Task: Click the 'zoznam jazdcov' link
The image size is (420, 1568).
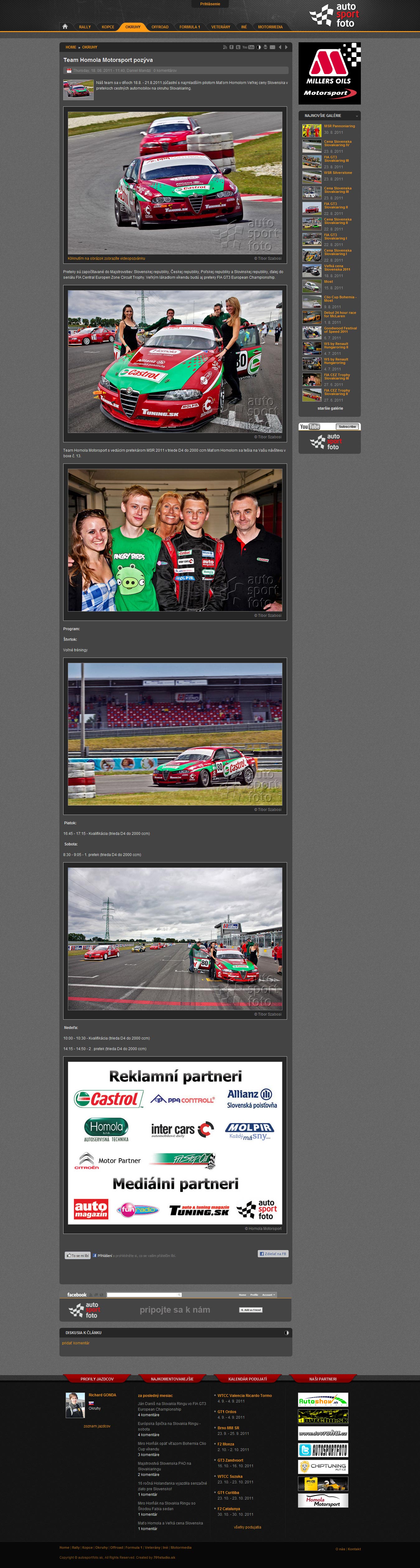Action: pos(97,1426)
